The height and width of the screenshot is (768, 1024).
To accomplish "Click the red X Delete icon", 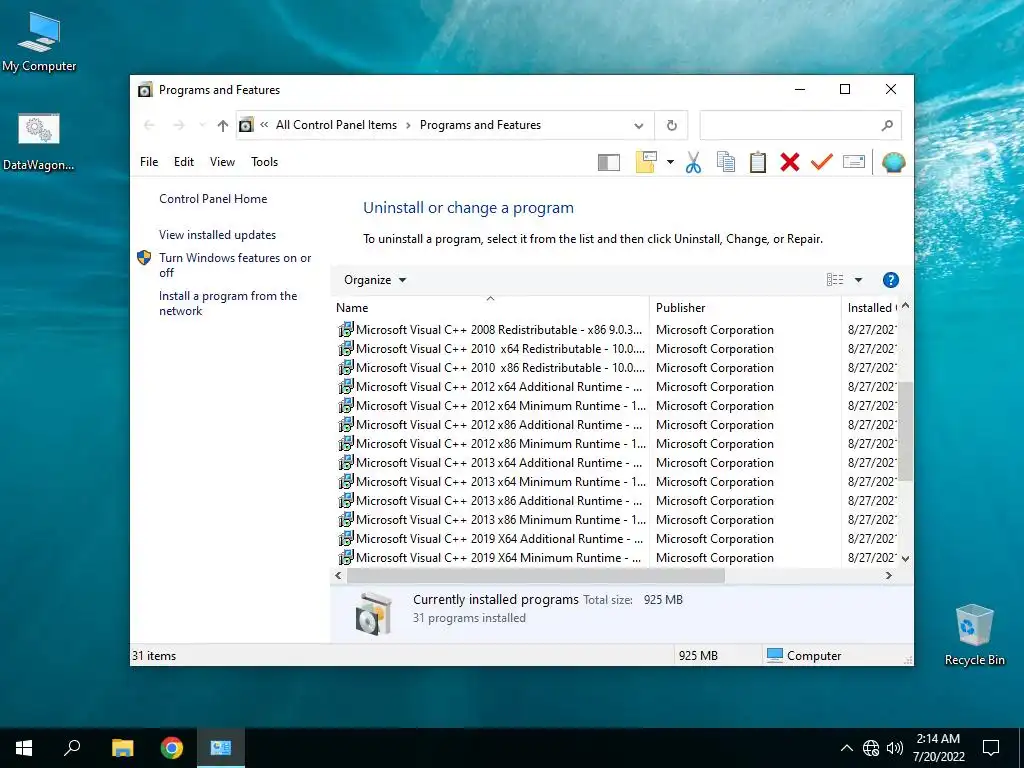I will pyautogui.click(x=790, y=162).
